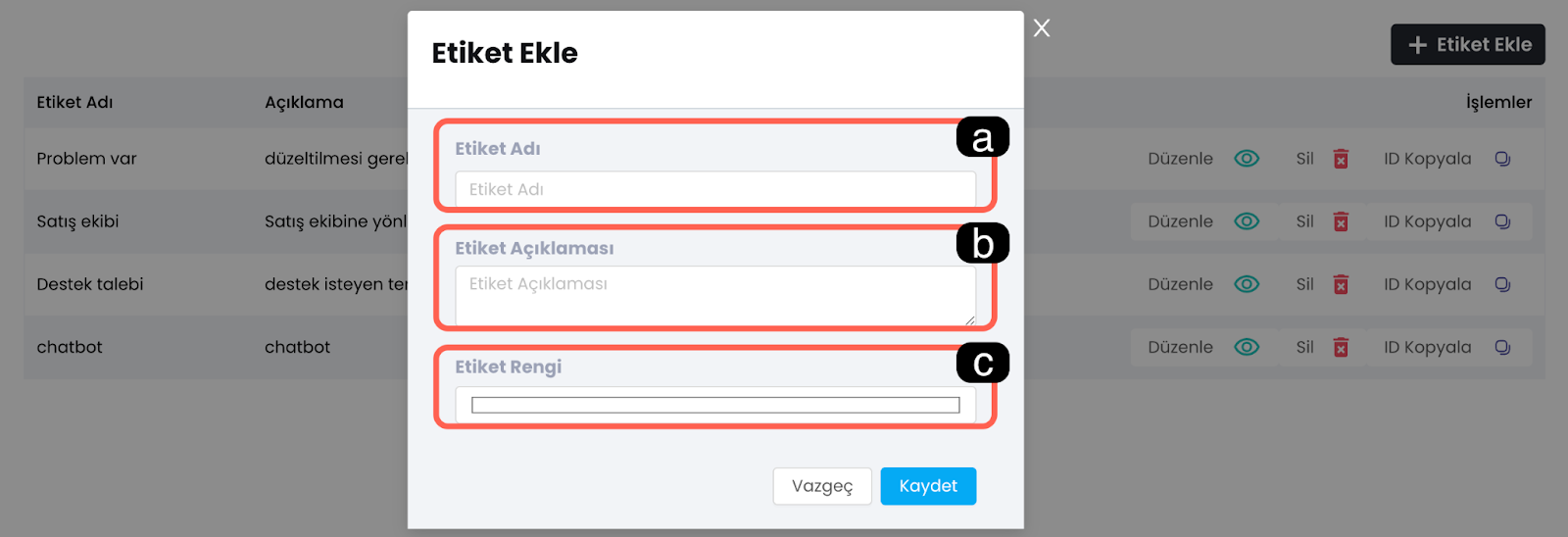Click the eye icon in chatbot row
Screen dimensions: 1568x537
[x=1247, y=347]
